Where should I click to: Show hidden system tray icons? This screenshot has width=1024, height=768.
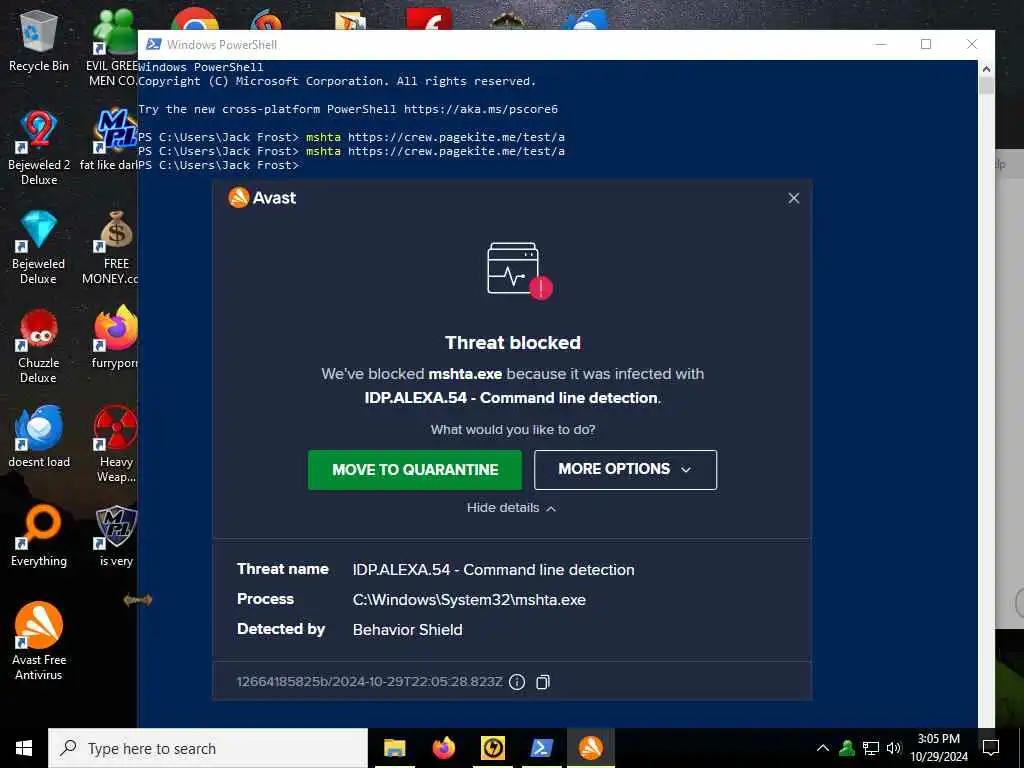click(823, 748)
